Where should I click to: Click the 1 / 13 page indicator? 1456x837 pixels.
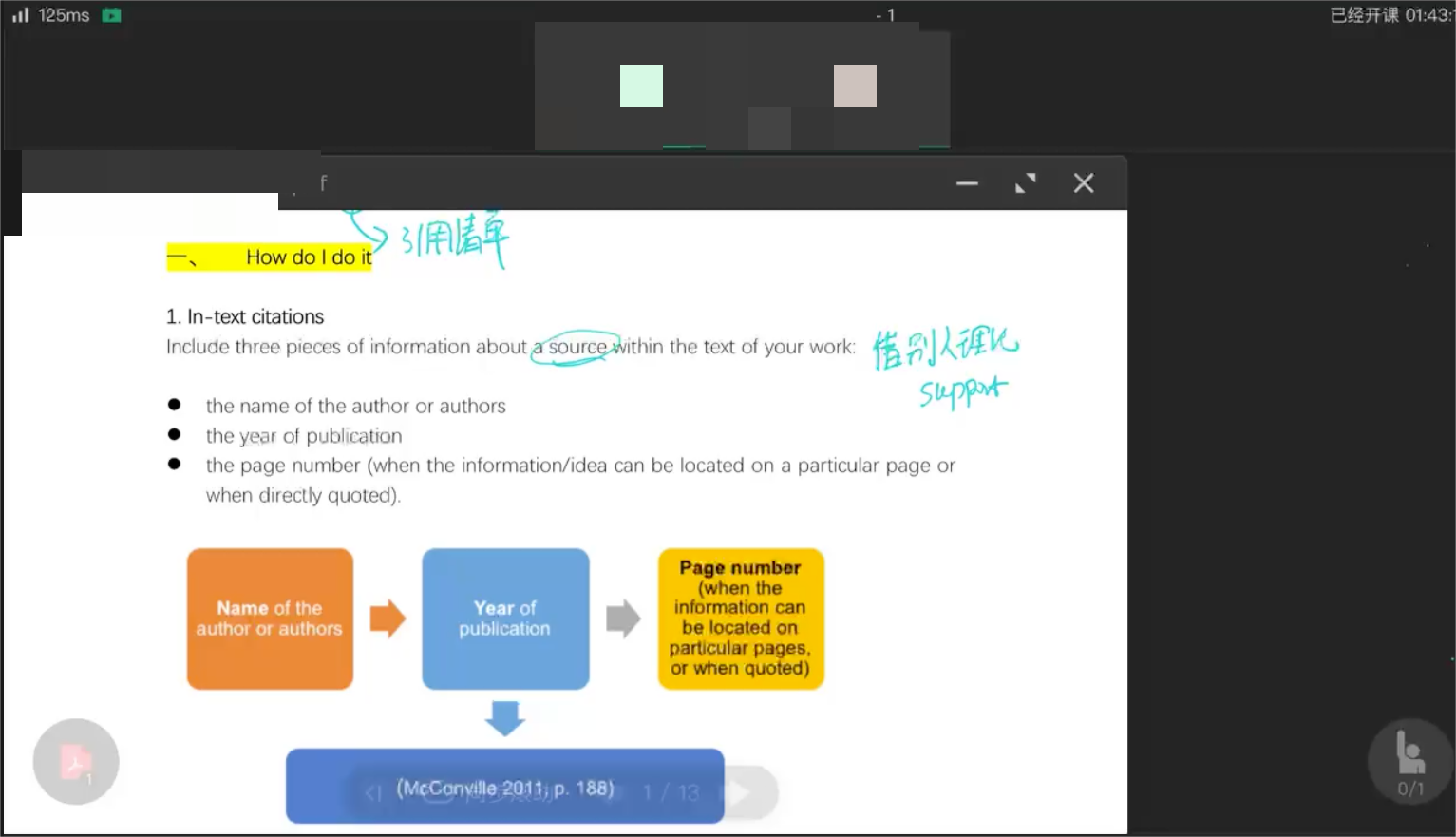click(x=671, y=792)
